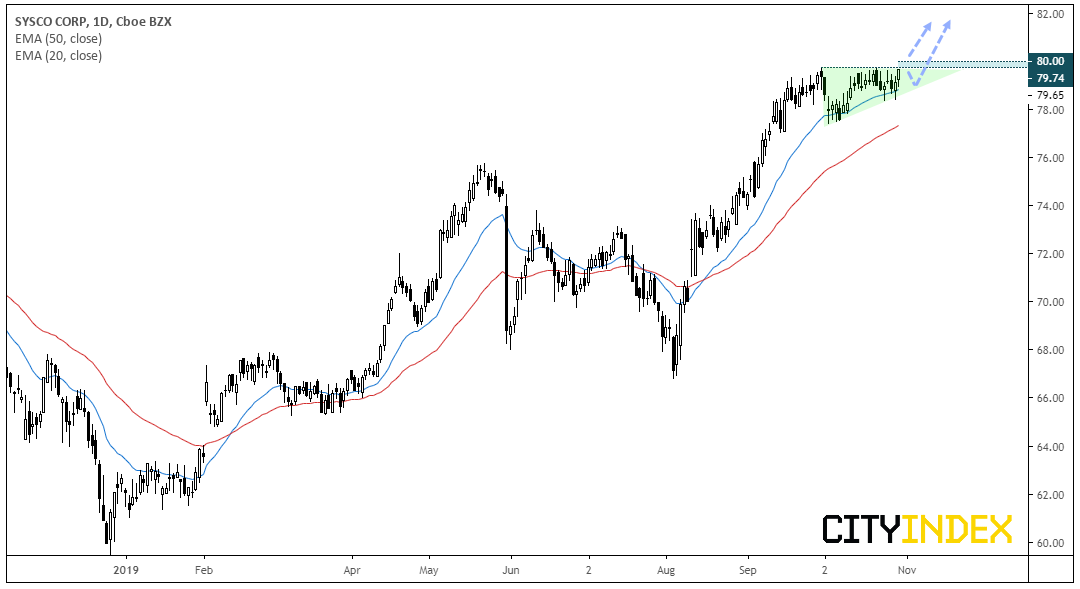Click the 82.00 price axis label
The image size is (1080, 589).
click(1050, 14)
